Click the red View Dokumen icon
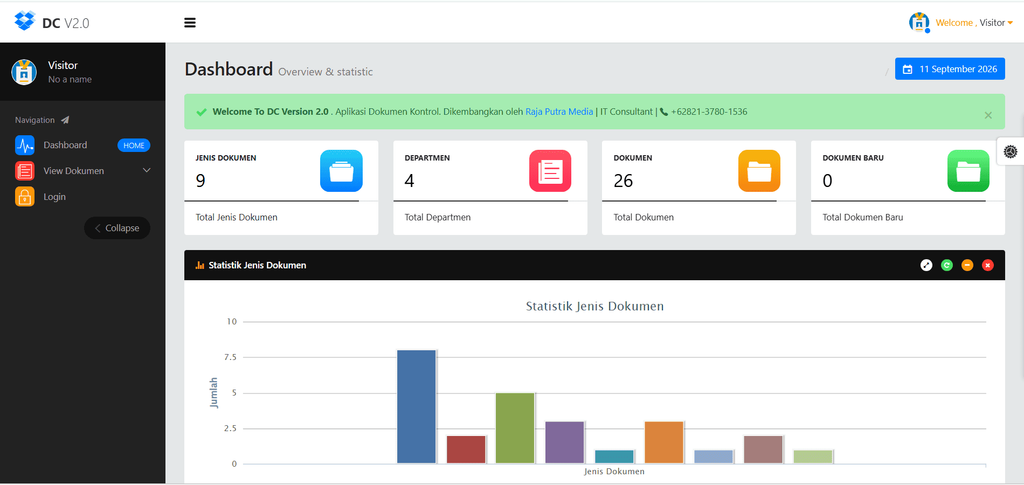Viewport: 1024px width, 485px height. (x=25, y=171)
